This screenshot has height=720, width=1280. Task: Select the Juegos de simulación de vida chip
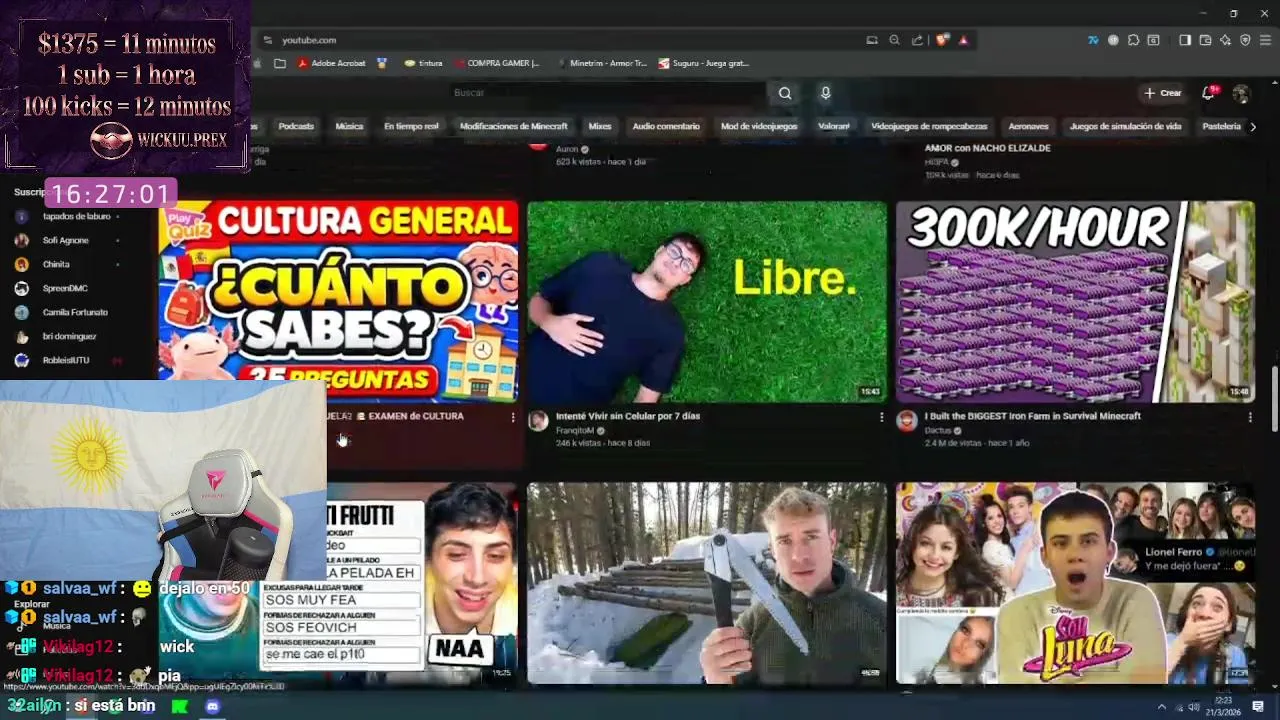click(1125, 126)
